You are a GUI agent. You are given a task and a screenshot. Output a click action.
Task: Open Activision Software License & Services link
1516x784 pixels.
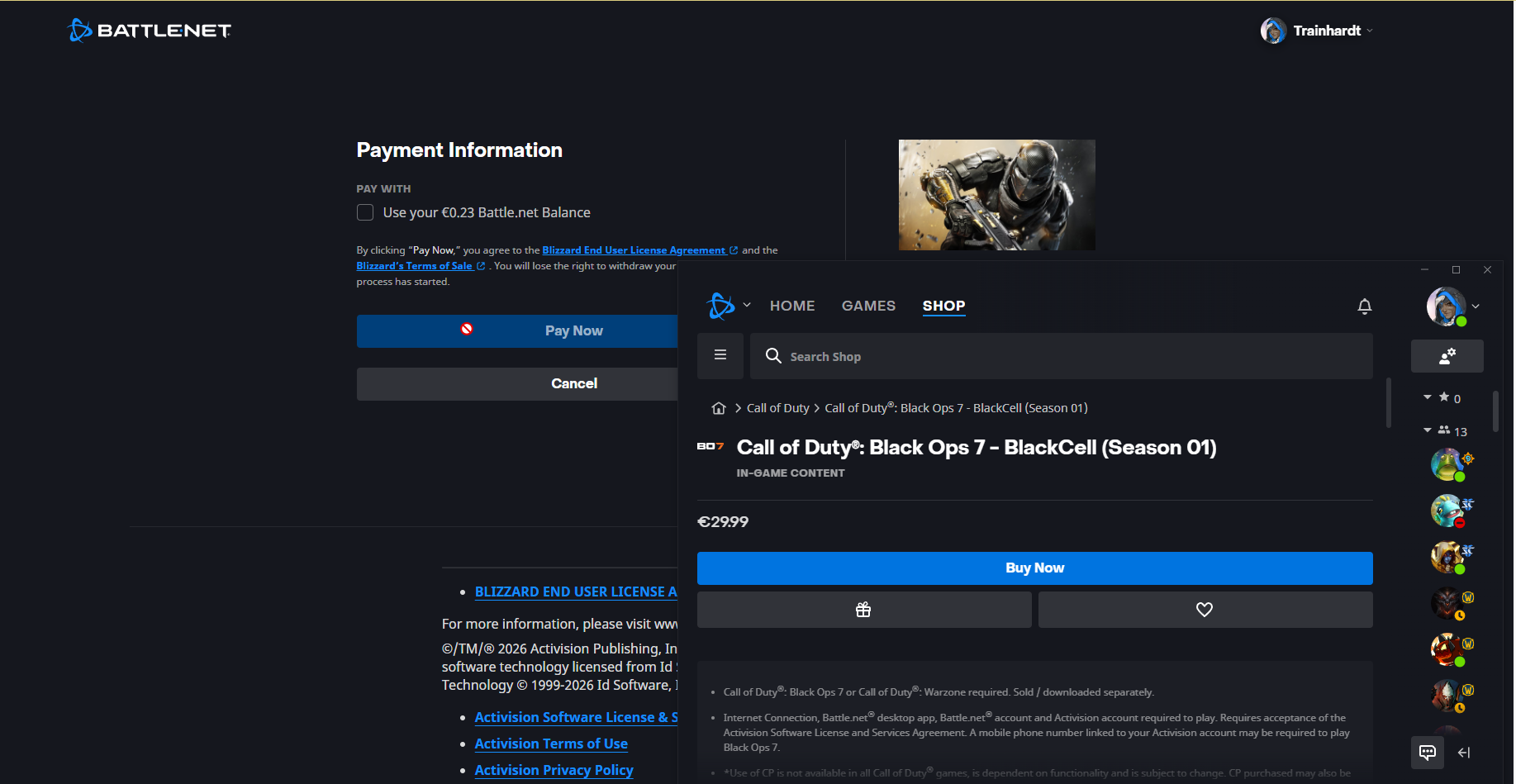576,717
